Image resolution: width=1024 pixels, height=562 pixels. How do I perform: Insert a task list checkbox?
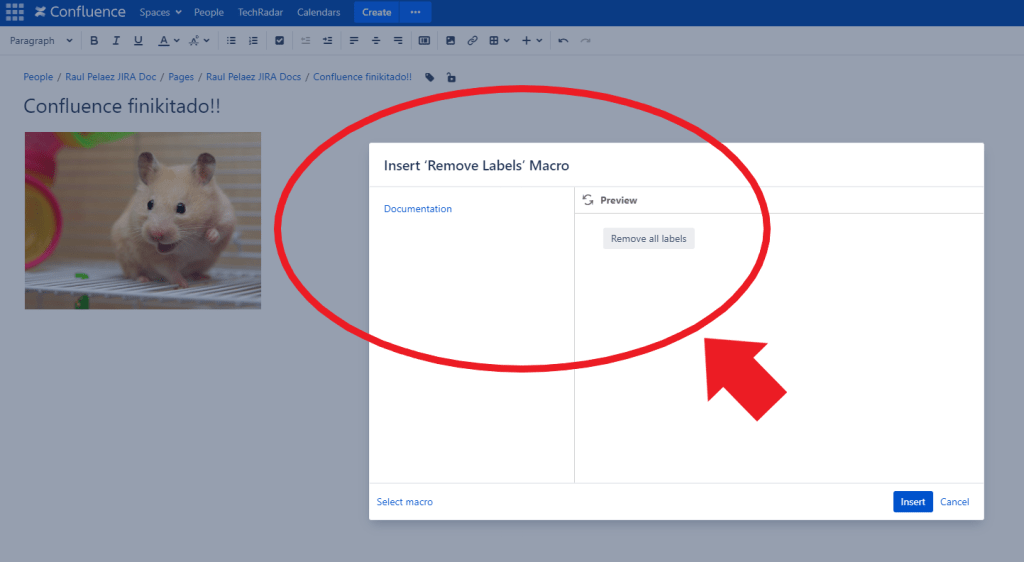[279, 41]
